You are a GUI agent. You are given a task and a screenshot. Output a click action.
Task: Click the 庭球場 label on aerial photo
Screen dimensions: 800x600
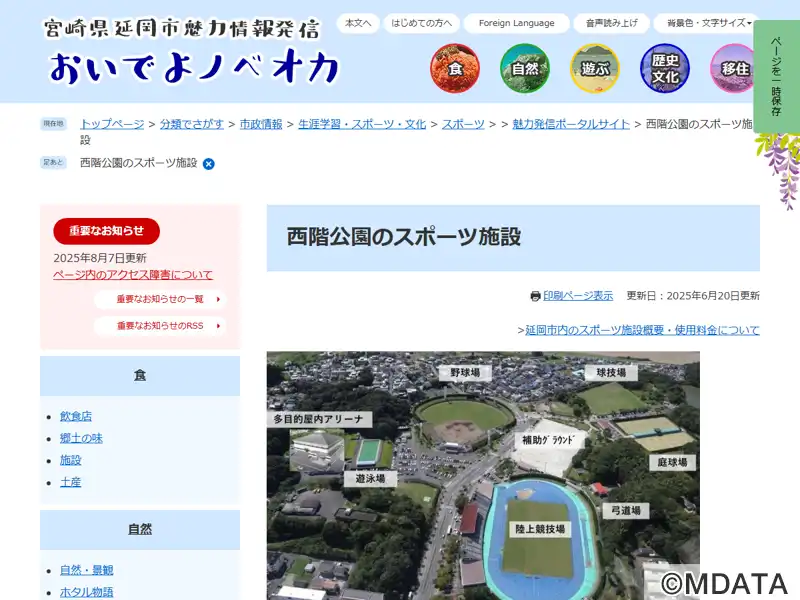coord(672,463)
